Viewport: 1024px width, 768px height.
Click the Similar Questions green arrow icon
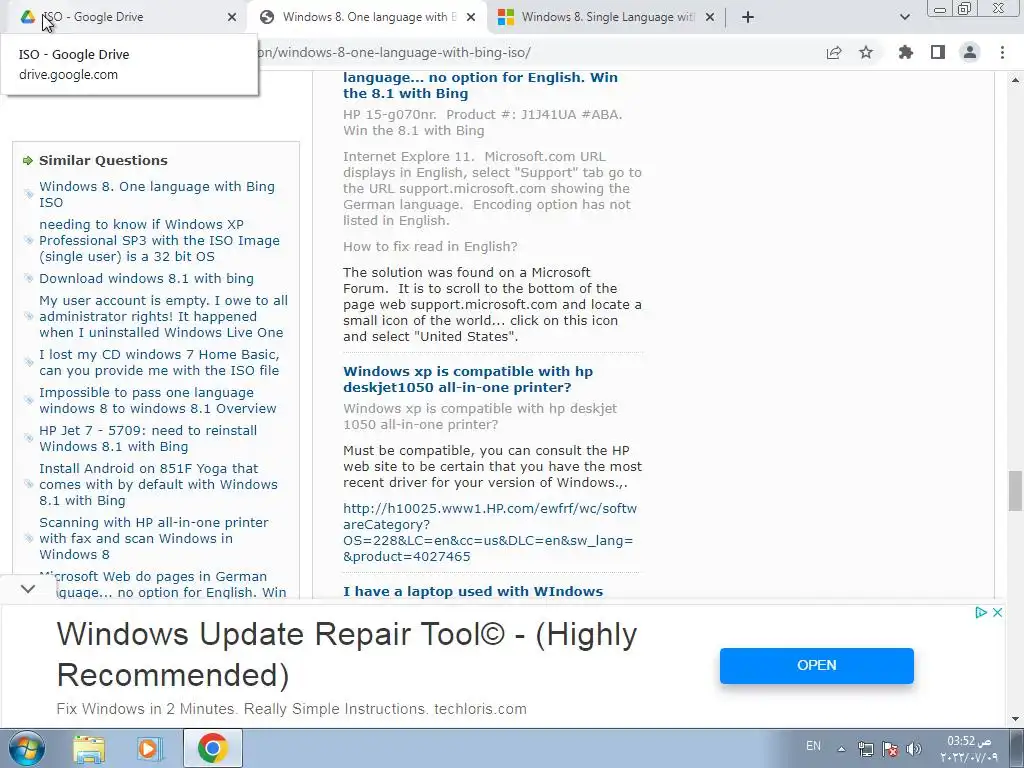(27, 160)
